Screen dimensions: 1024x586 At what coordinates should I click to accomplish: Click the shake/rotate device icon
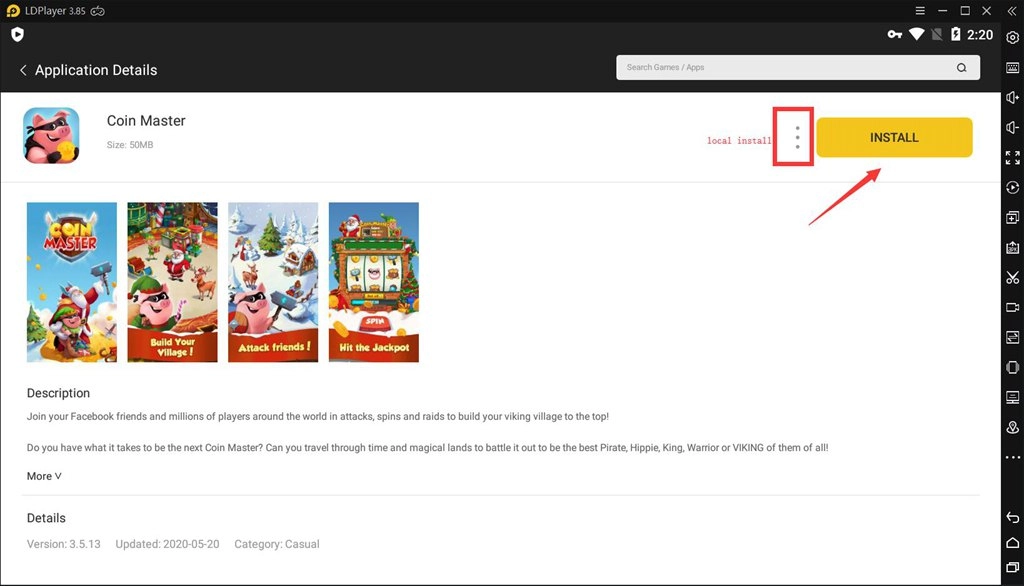click(x=1012, y=367)
